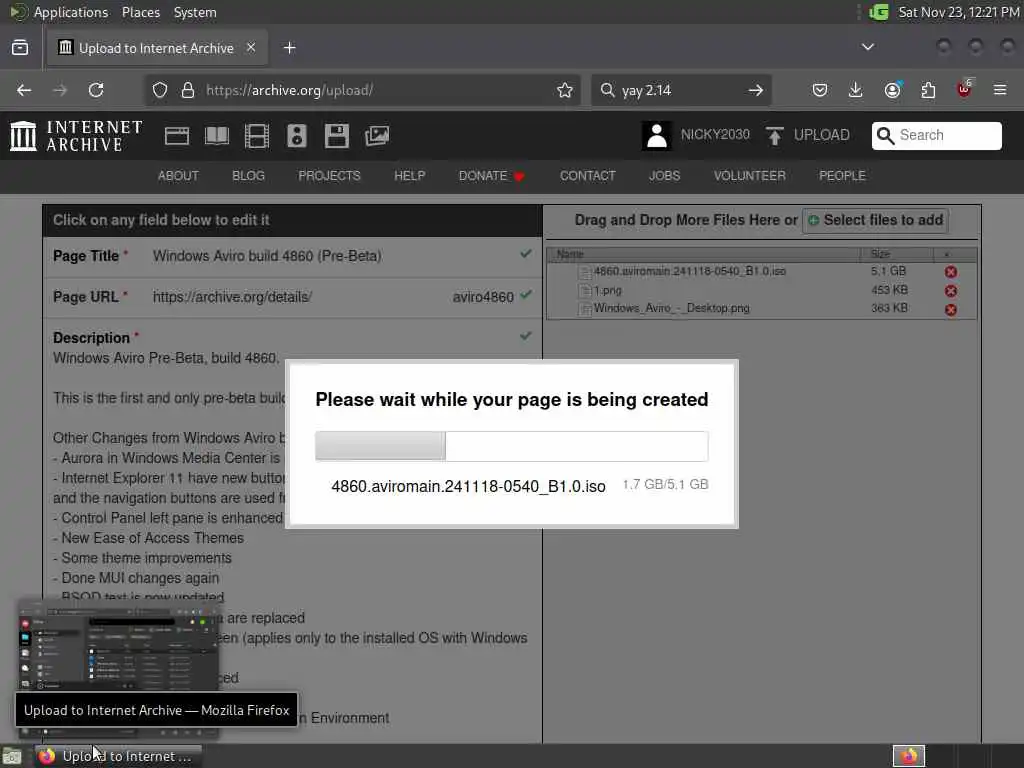This screenshot has width=1024, height=768.
Task: Focus the archive Search box
Action: pos(936,135)
